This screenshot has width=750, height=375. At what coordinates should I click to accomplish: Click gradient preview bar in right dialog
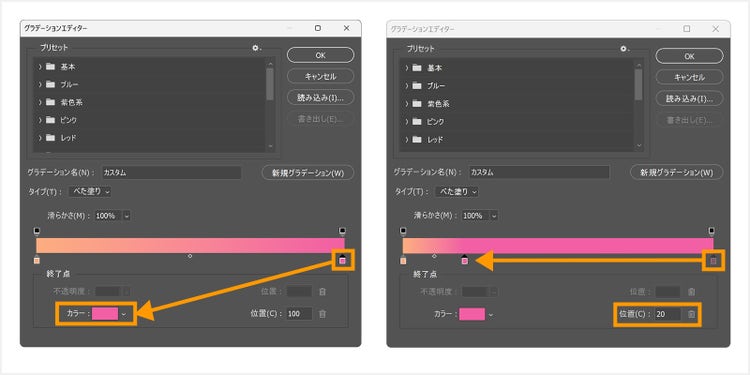[x=558, y=246]
